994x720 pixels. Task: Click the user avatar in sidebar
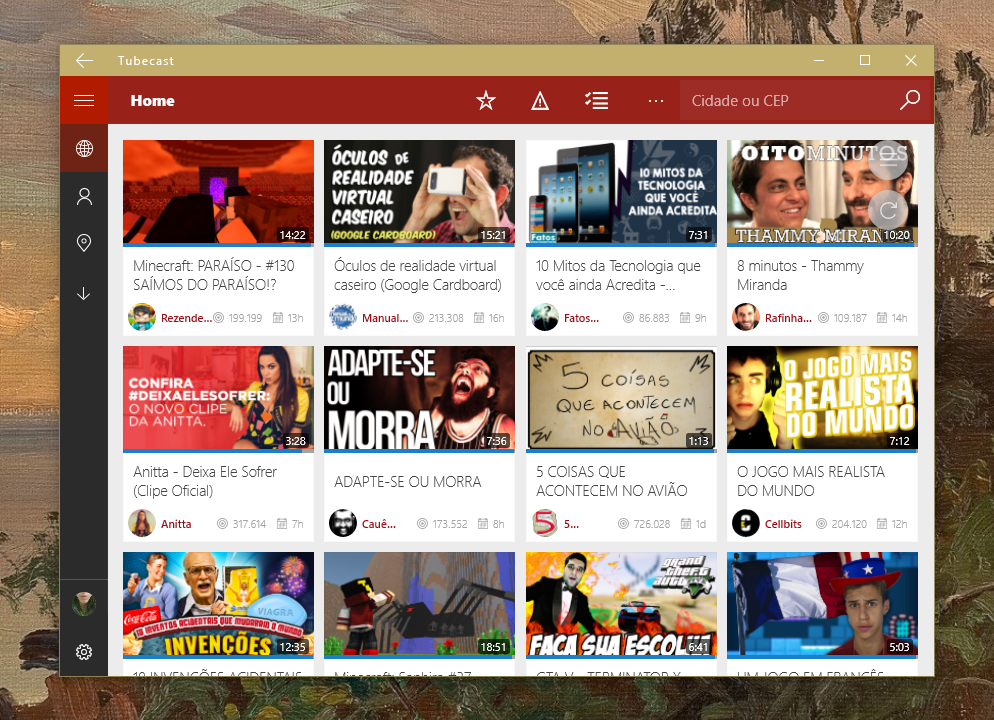tap(84, 604)
